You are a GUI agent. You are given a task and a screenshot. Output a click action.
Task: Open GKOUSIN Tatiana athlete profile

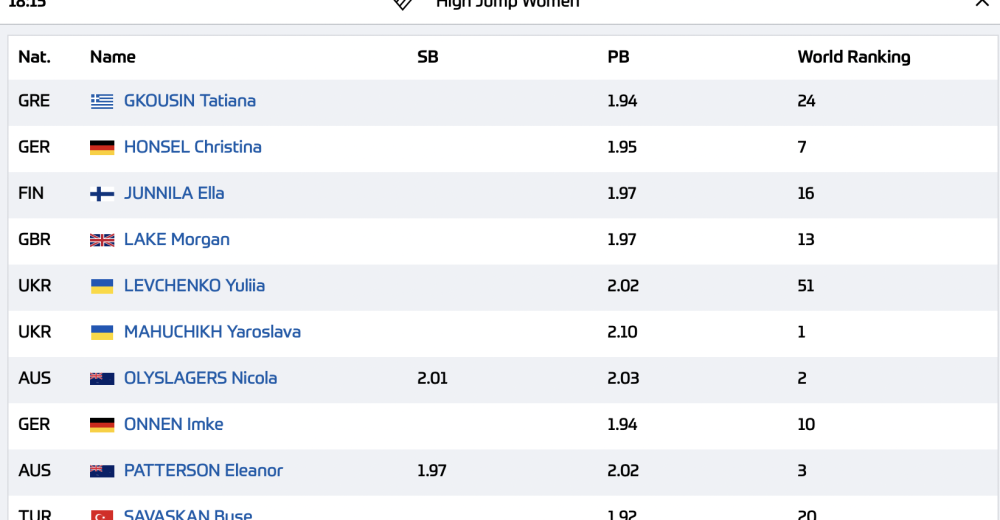pos(189,101)
